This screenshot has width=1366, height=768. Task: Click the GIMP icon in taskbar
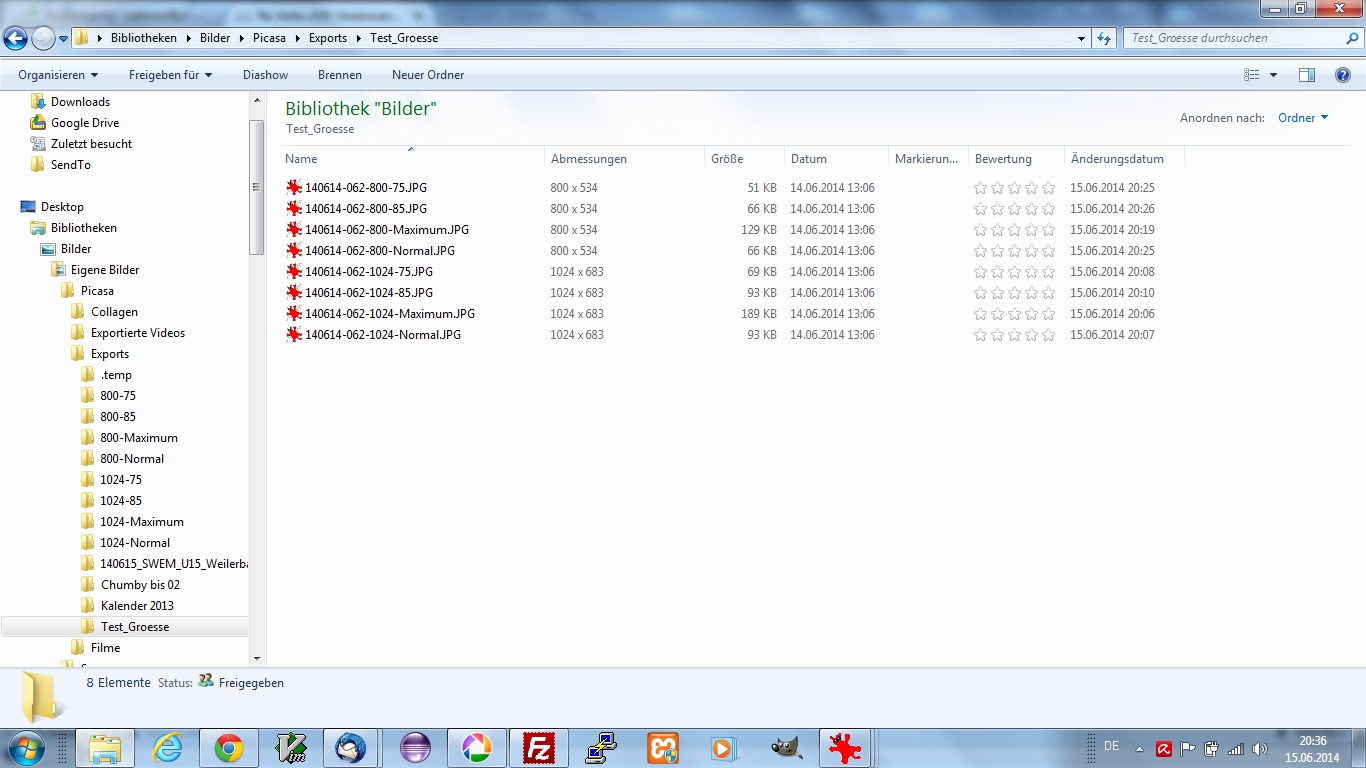[787, 748]
